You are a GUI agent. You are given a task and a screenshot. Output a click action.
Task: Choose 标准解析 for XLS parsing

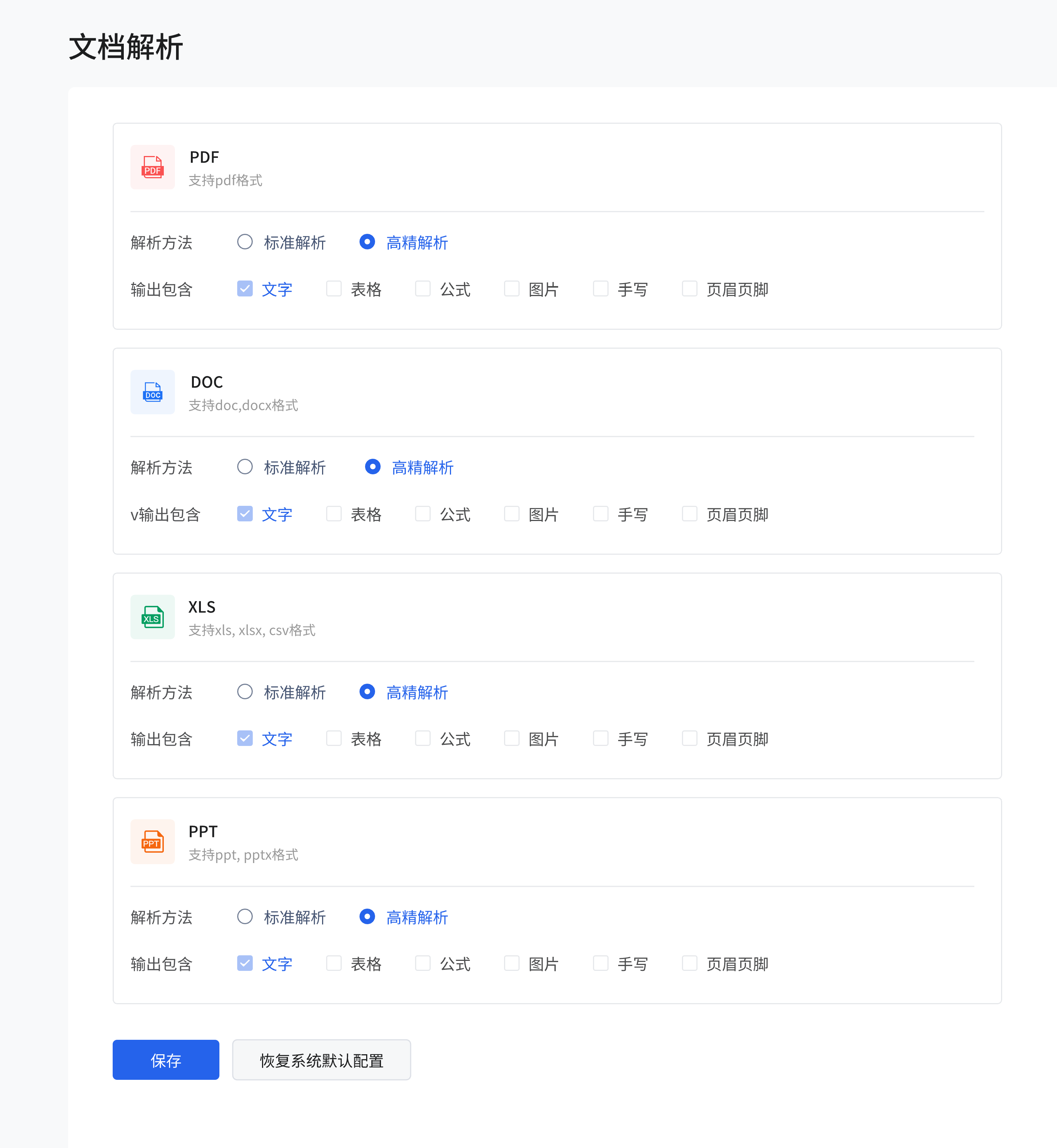[245, 691]
